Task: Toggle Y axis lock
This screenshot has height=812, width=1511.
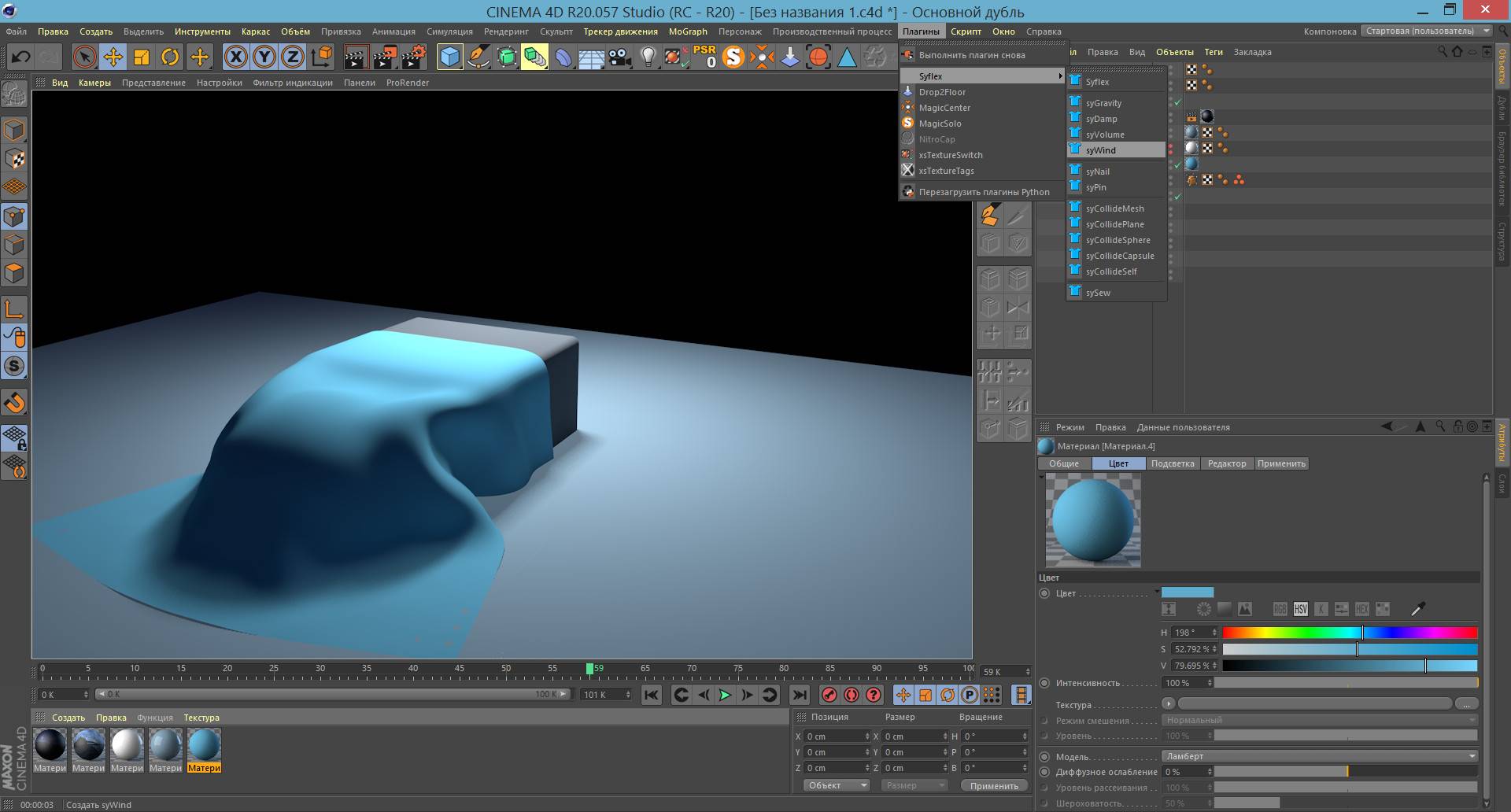Action: 264,57
